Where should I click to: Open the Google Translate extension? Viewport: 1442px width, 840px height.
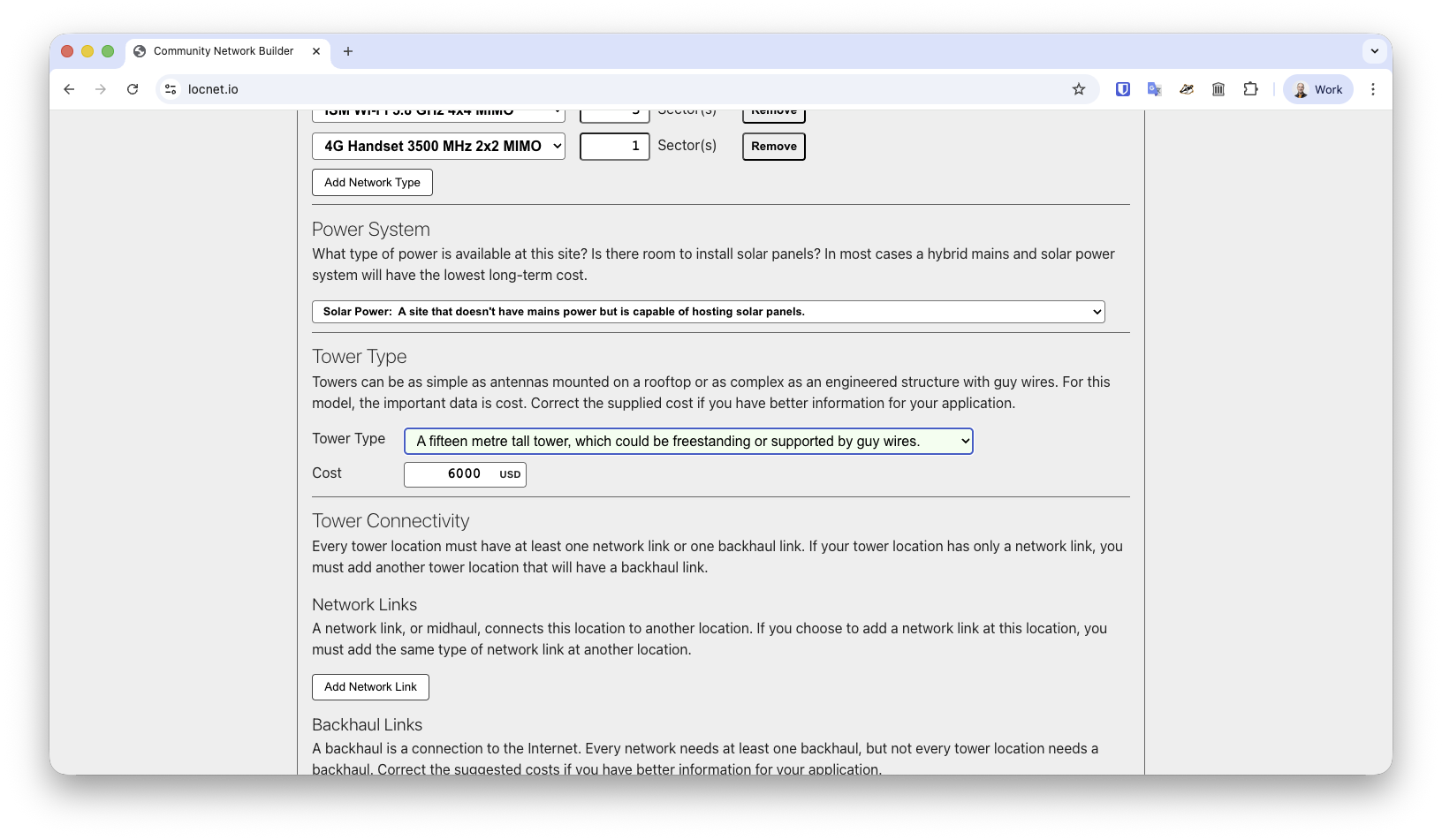coord(1154,89)
